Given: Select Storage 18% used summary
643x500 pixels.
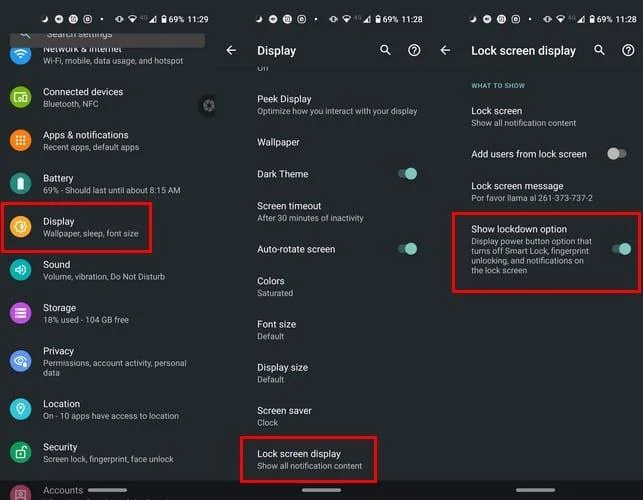Looking at the screenshot, I should pos(86,320).
